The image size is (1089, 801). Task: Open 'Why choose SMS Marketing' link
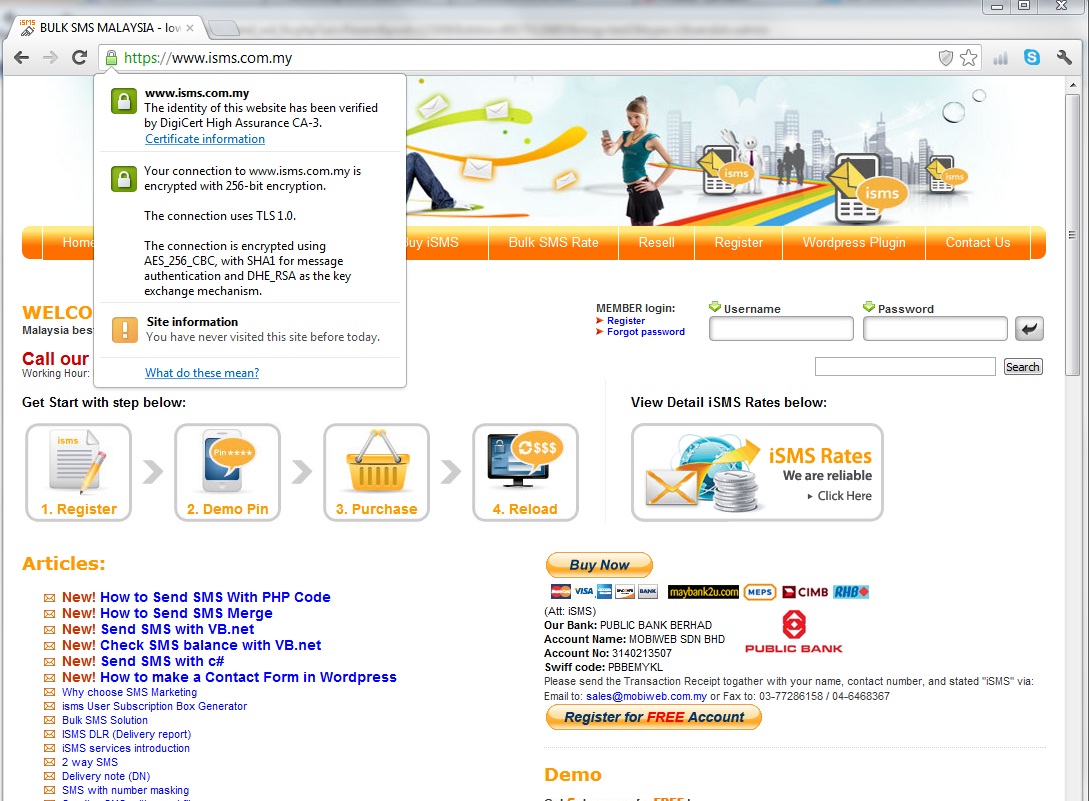pyautogui.click(x=129, y=693)
